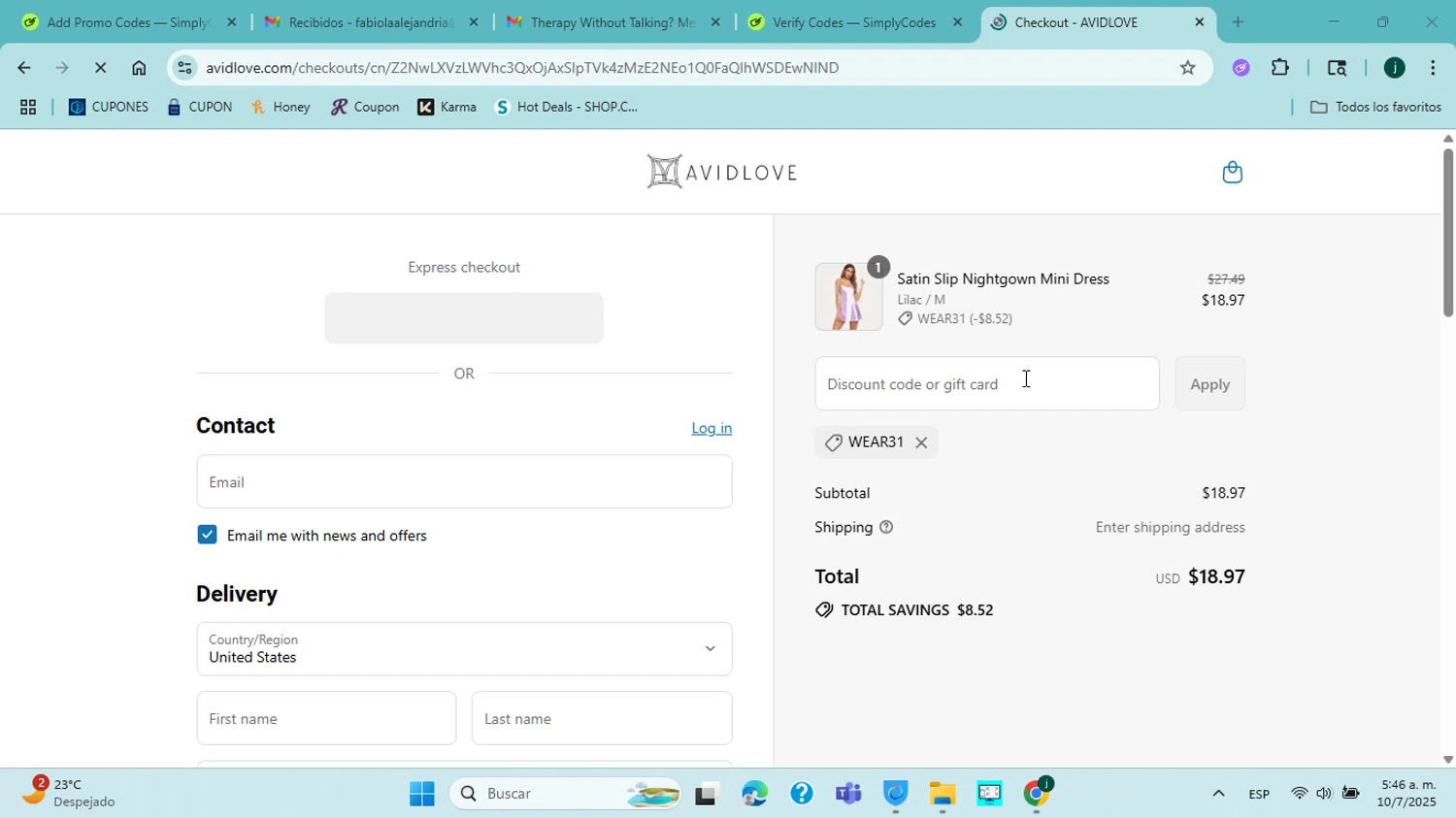This screenshot has width=1456, height=818.
Task: Open a new browser tab
Action: click(x=1238, y=22)
